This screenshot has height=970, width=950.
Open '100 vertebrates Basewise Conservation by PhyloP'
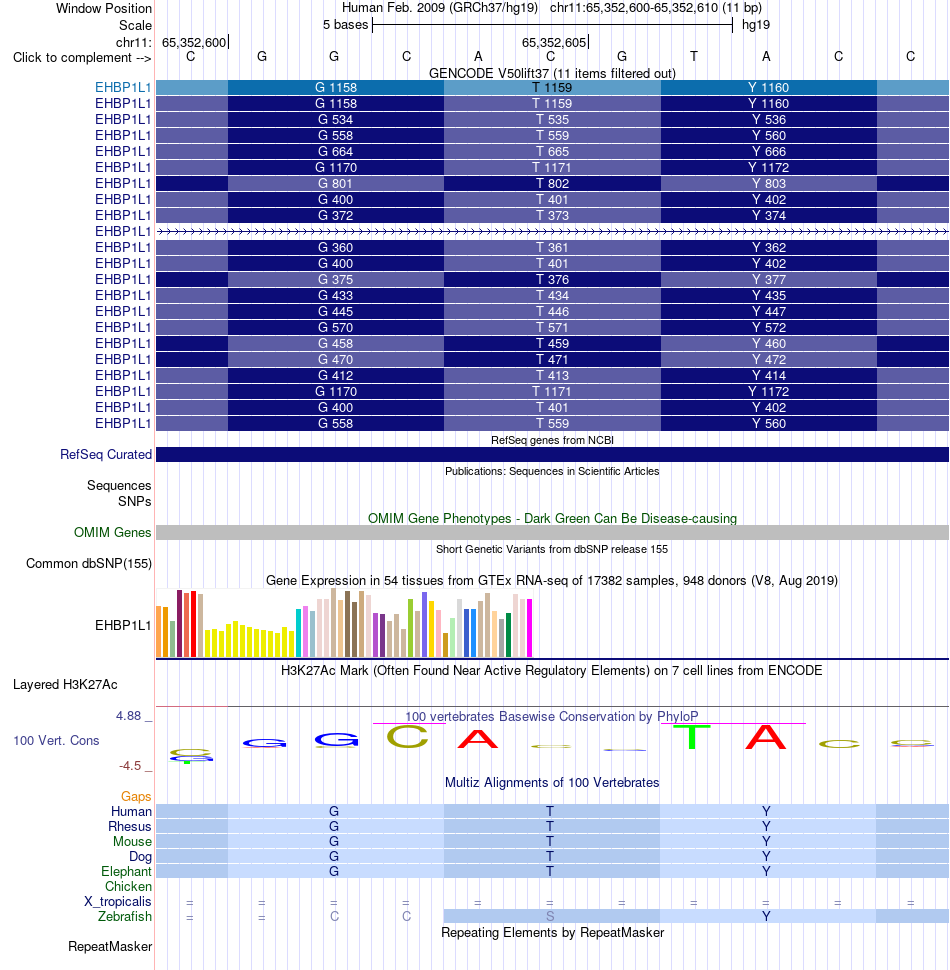552,716
